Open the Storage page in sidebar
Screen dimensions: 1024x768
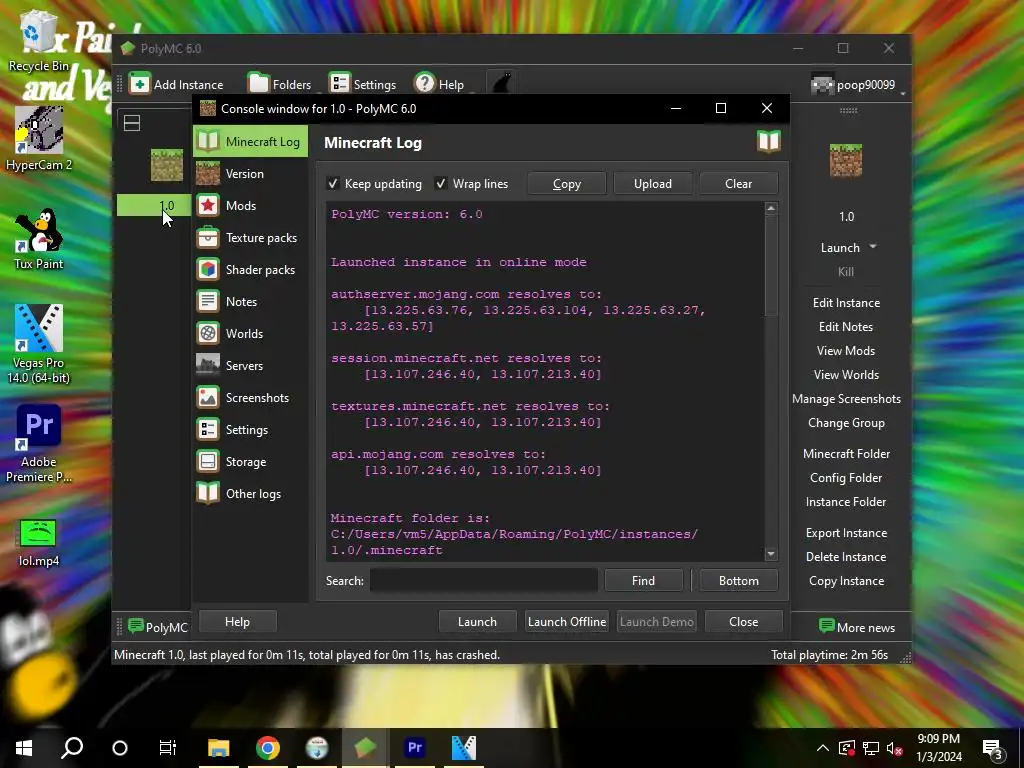point(250,461)
